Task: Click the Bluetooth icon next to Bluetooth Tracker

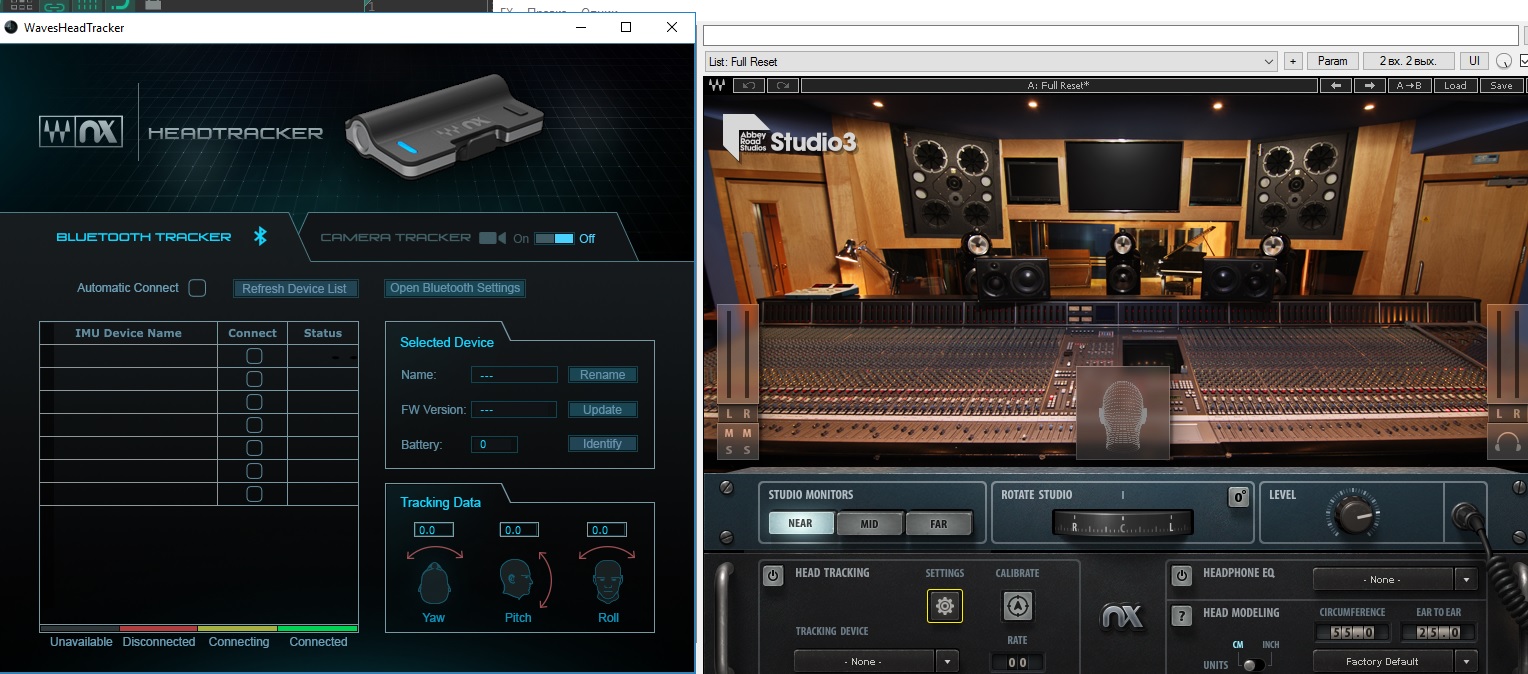Action: coord(260,236)
